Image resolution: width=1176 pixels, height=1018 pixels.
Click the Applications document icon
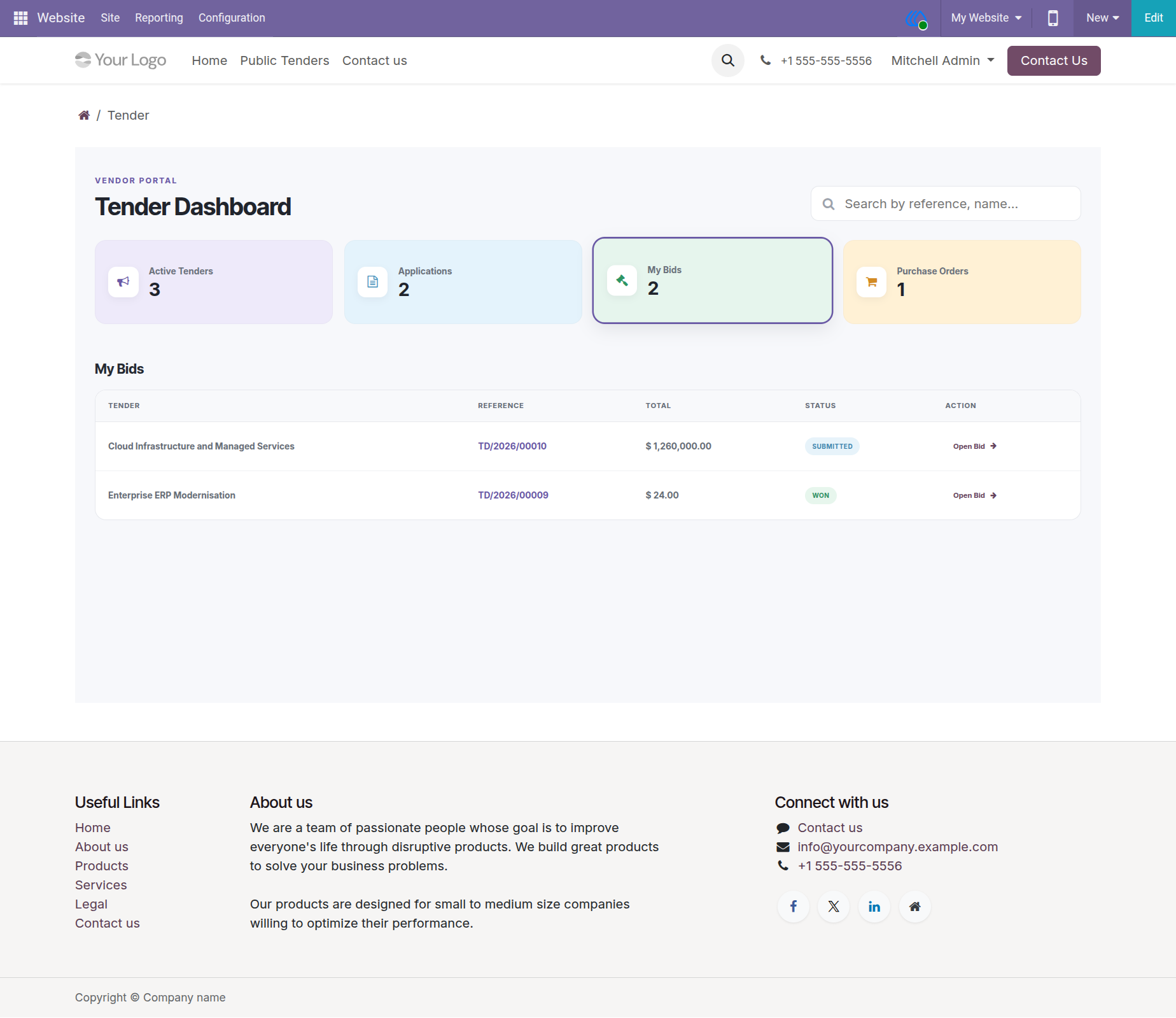pyautogui.click(x=373, y=281)
